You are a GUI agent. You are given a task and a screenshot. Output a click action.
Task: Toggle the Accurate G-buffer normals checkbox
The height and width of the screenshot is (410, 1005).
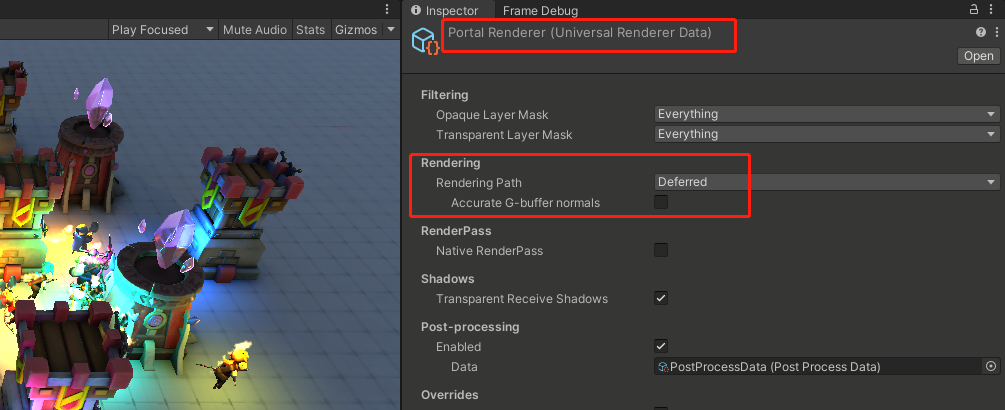pyautogui.click(x=661, y=203)
